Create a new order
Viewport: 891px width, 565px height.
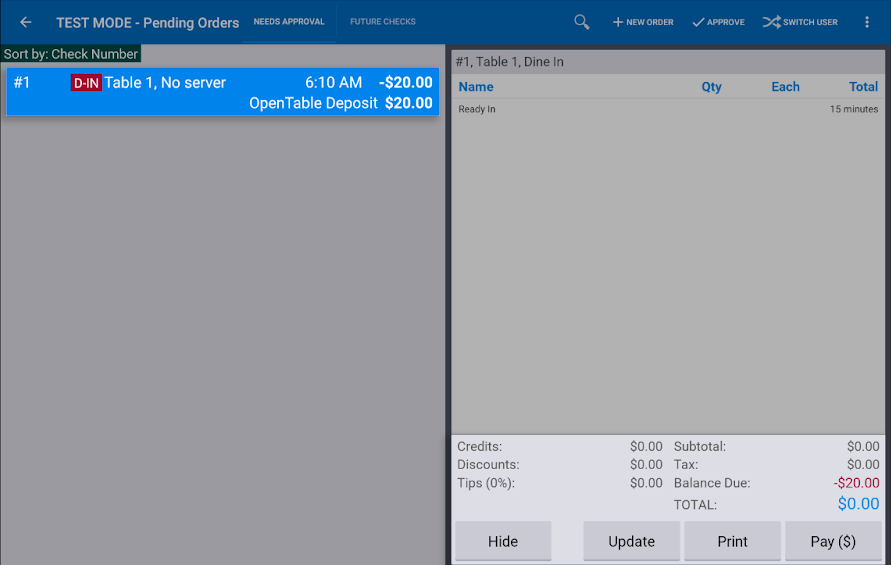[643, 22]
